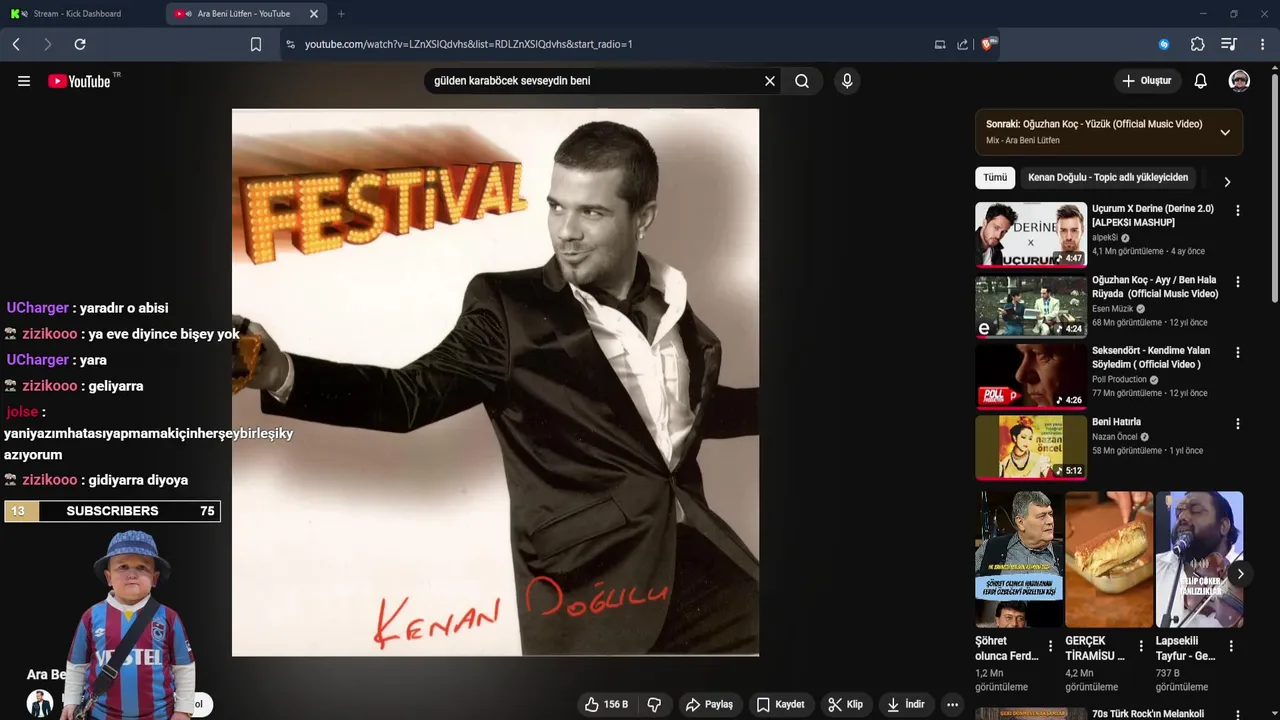Screen dimensions: 1280x720
Task: Open options for Lapsekili Tayfur short
Action: click(1231, 647)
